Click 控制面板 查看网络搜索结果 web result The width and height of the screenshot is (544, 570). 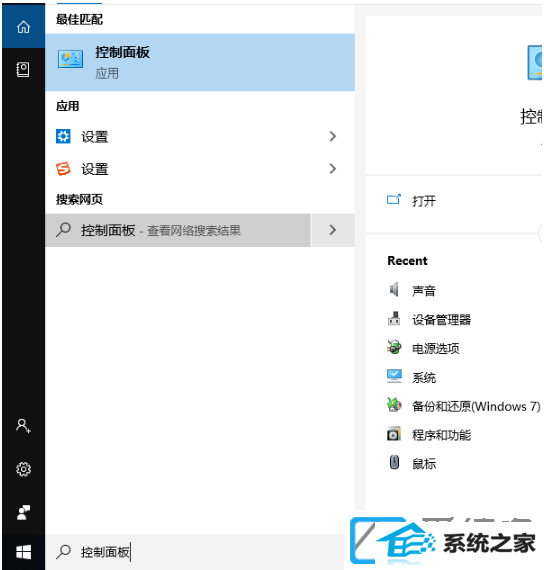178,230
